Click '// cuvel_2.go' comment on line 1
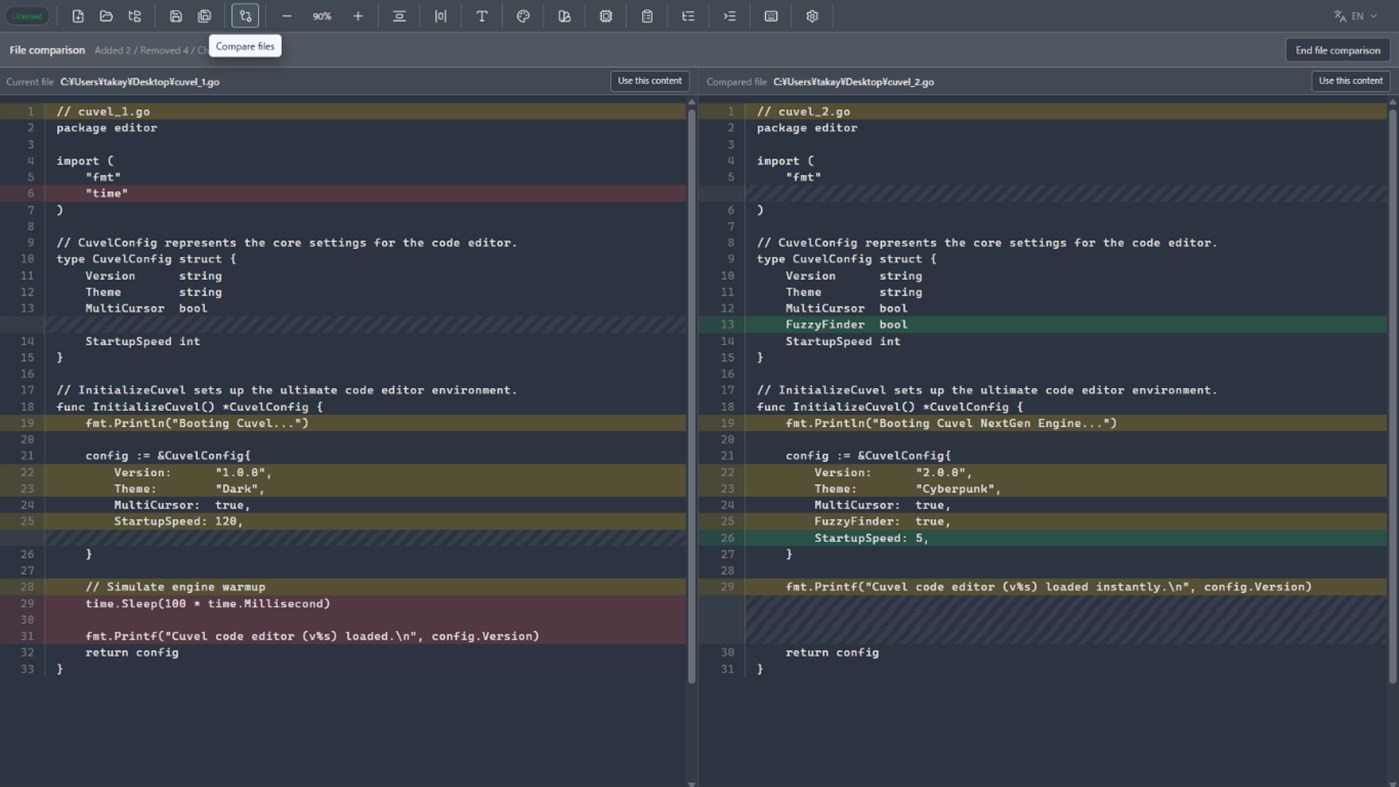This screenshot has height=787, width=1399. 803,111
